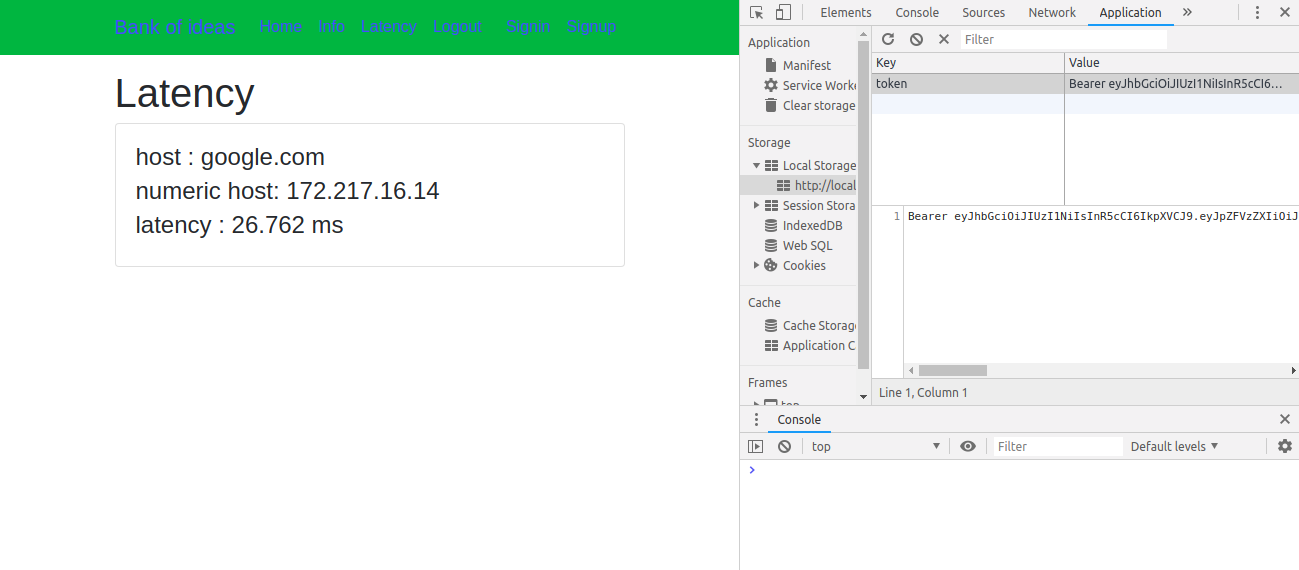Click the delete selected entry X icon
This screenshot has height=570, width=1299.
[x=944, y=39]
